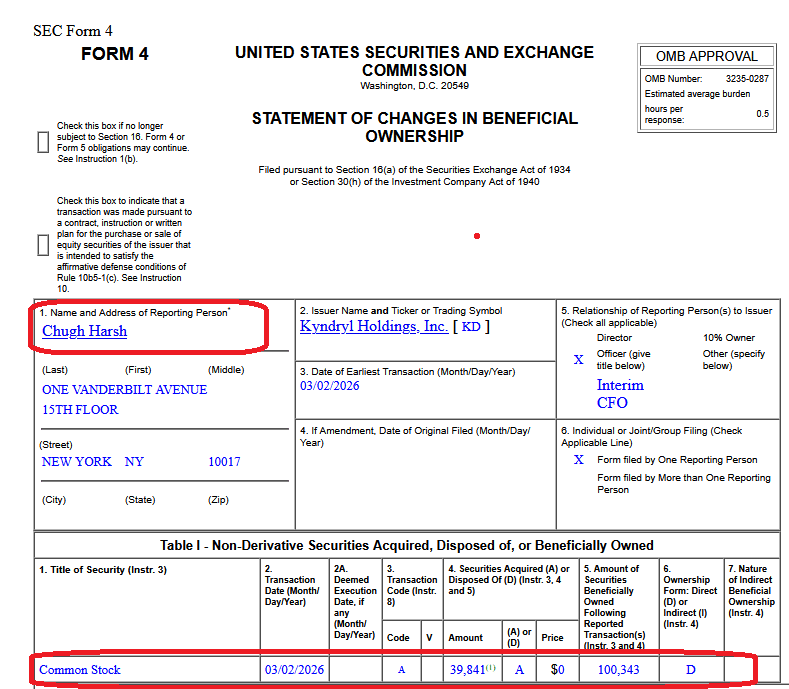
Task: Click the D ownership form cell
Action: point(691,670)
